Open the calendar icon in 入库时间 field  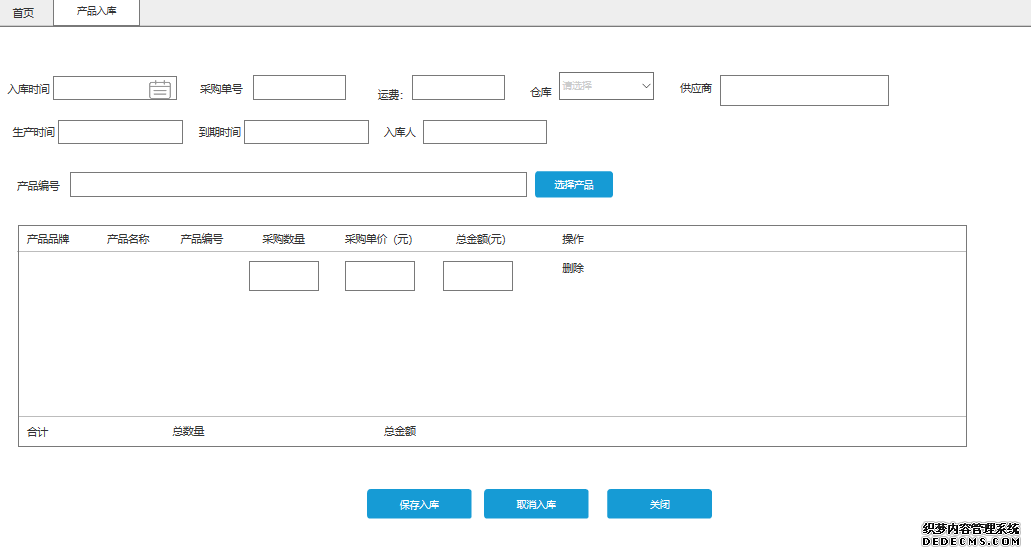pyautogui.click(x=160, y=89)
